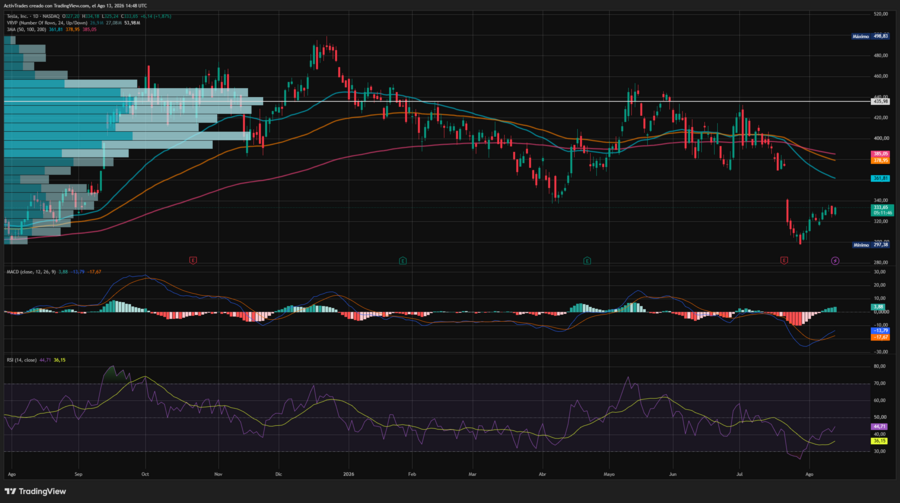Click the blue -13,79 MACD axis label
Image resolution: width=900 pixels, height=503 pixels.
coord(880,331)
